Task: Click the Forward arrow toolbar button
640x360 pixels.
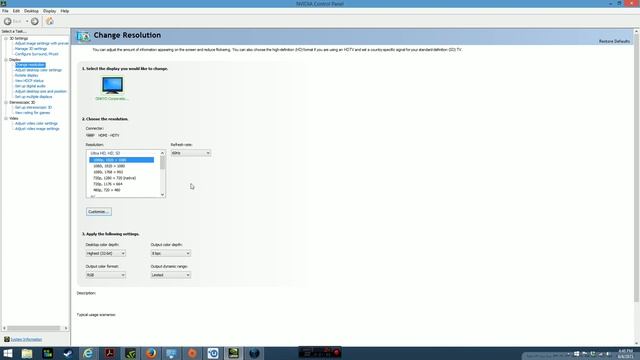Action: [35, 21]
